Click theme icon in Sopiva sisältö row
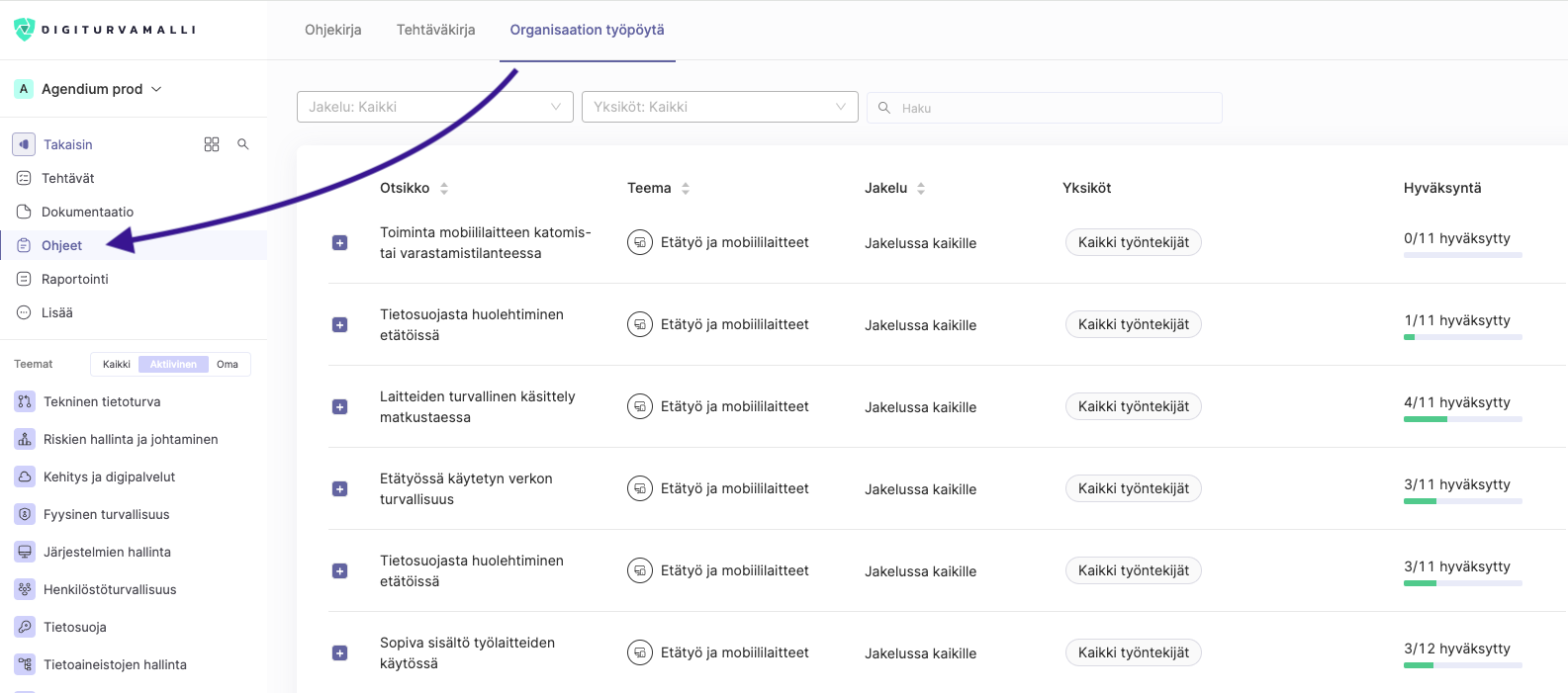The height and width of the screenshot is (693, 1568). click(x=640, y=652)
